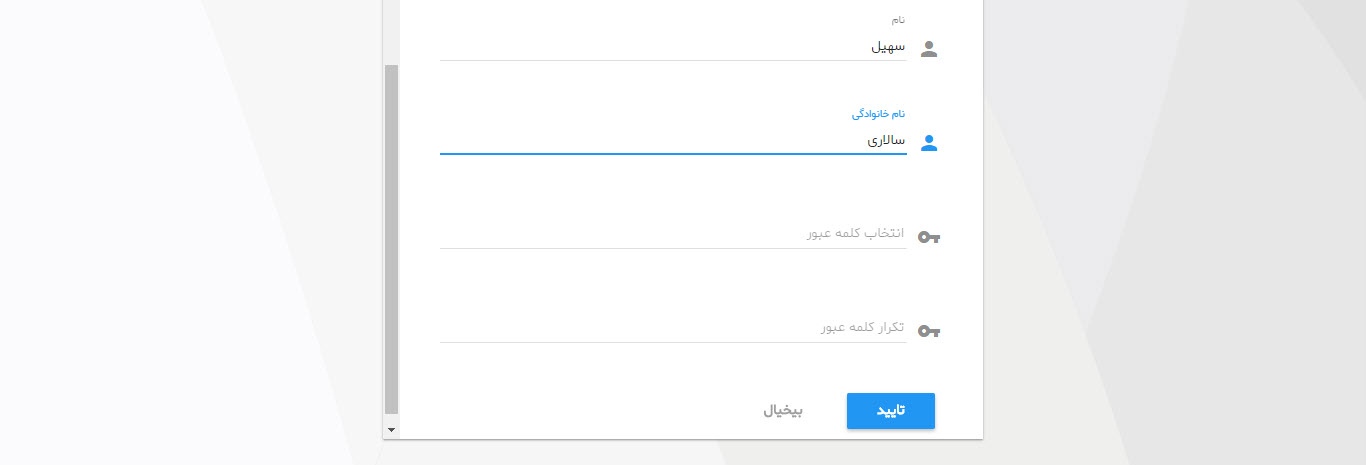
Task: Click the key icon next to تکرار کلمه عبور
Action: click(x=929, y=331)
